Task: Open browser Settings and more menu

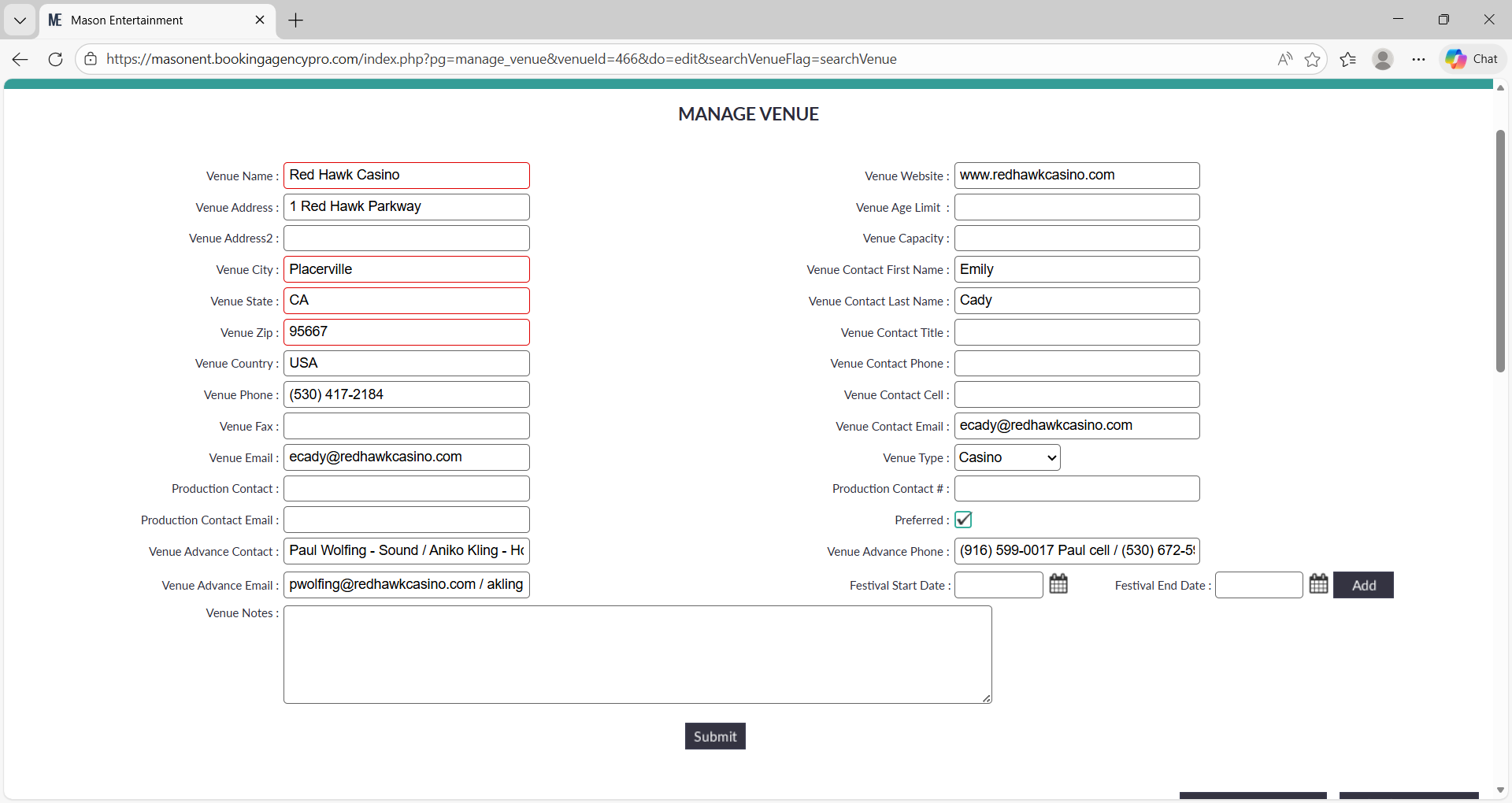Action: pyautogui.click(x=1418, y=58)
